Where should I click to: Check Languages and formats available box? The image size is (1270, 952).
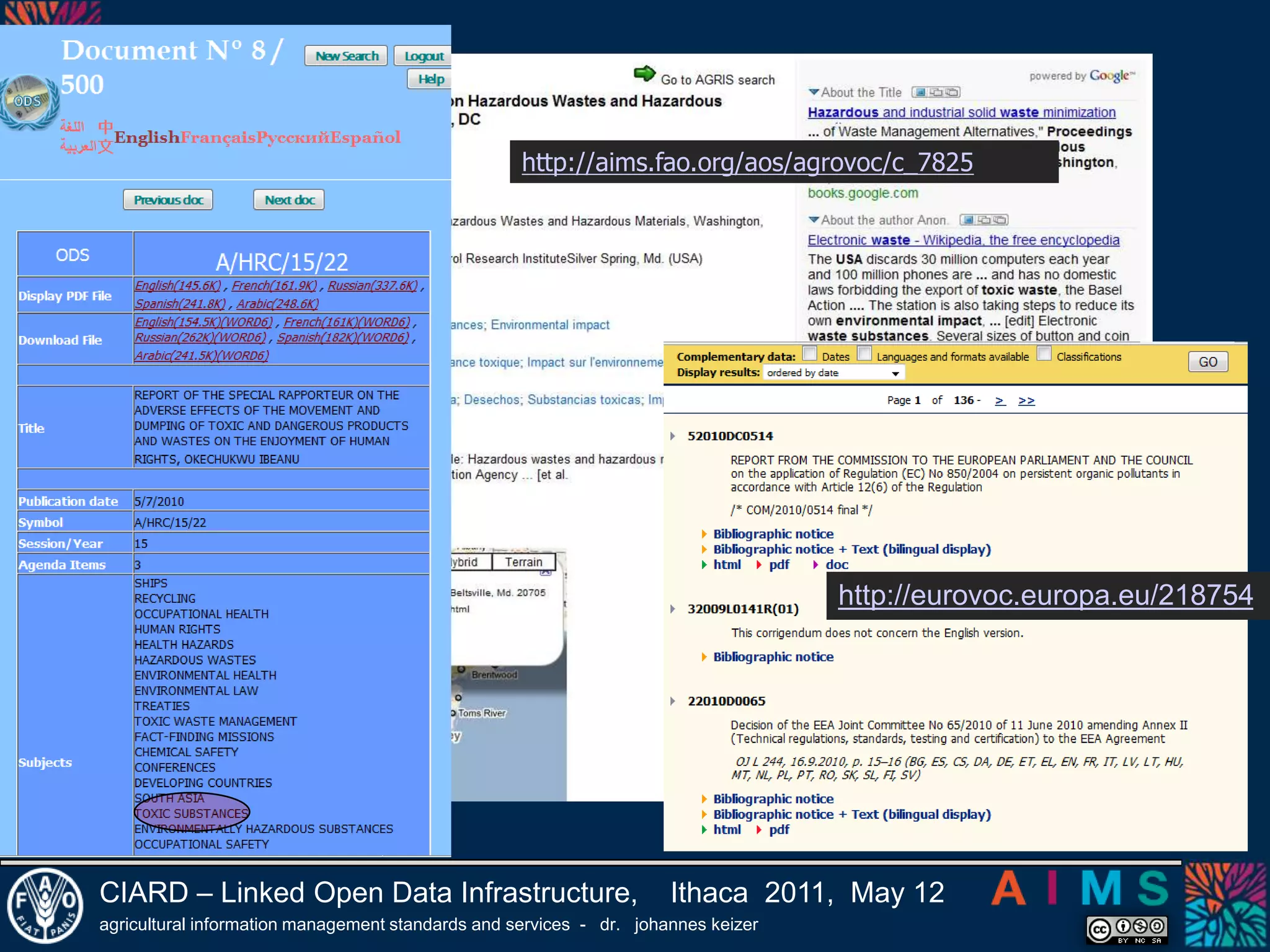[864, 353]
